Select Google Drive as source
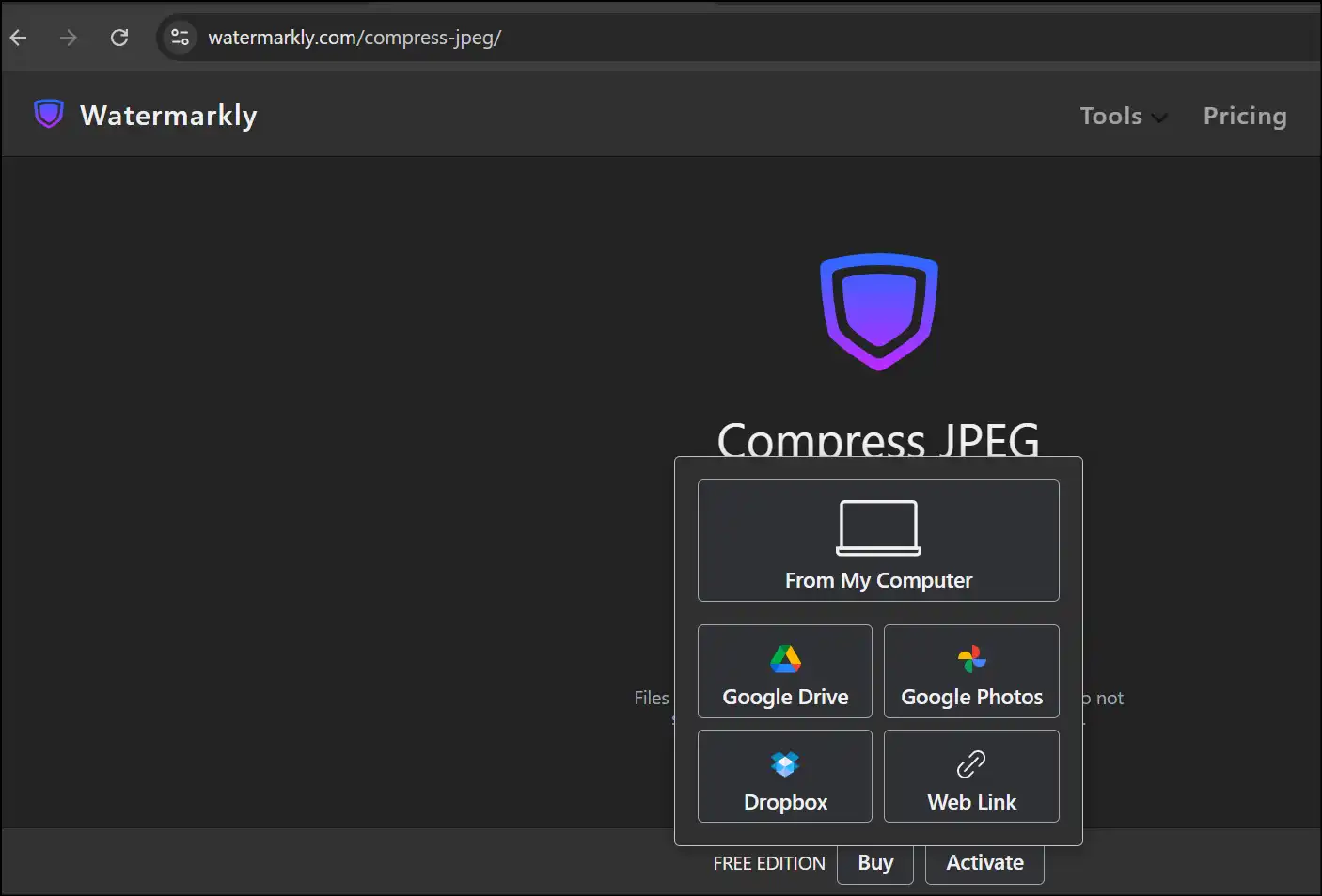 [785, 671]
